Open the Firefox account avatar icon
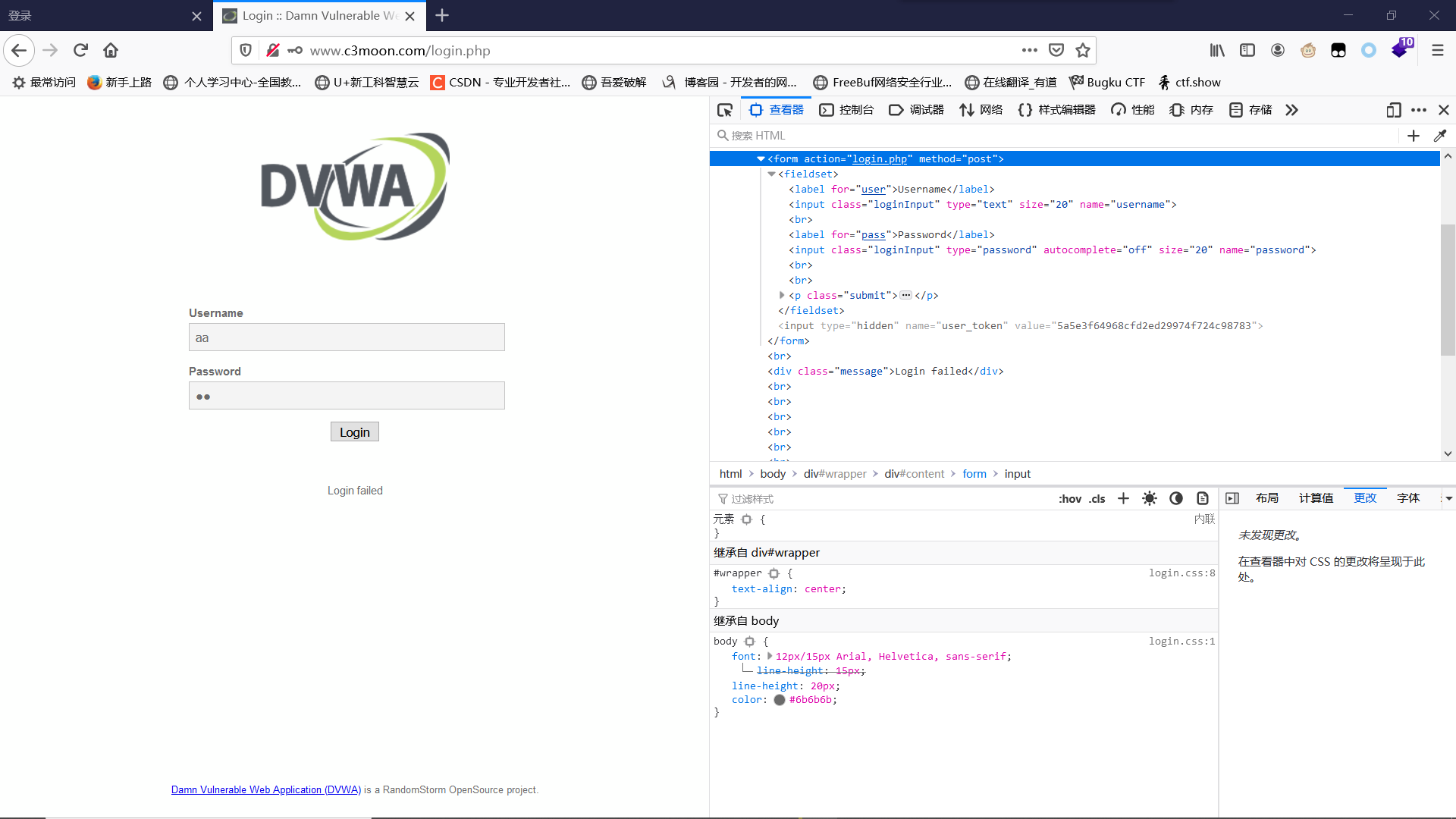The image size is (1456, 819). point(1278,50)
